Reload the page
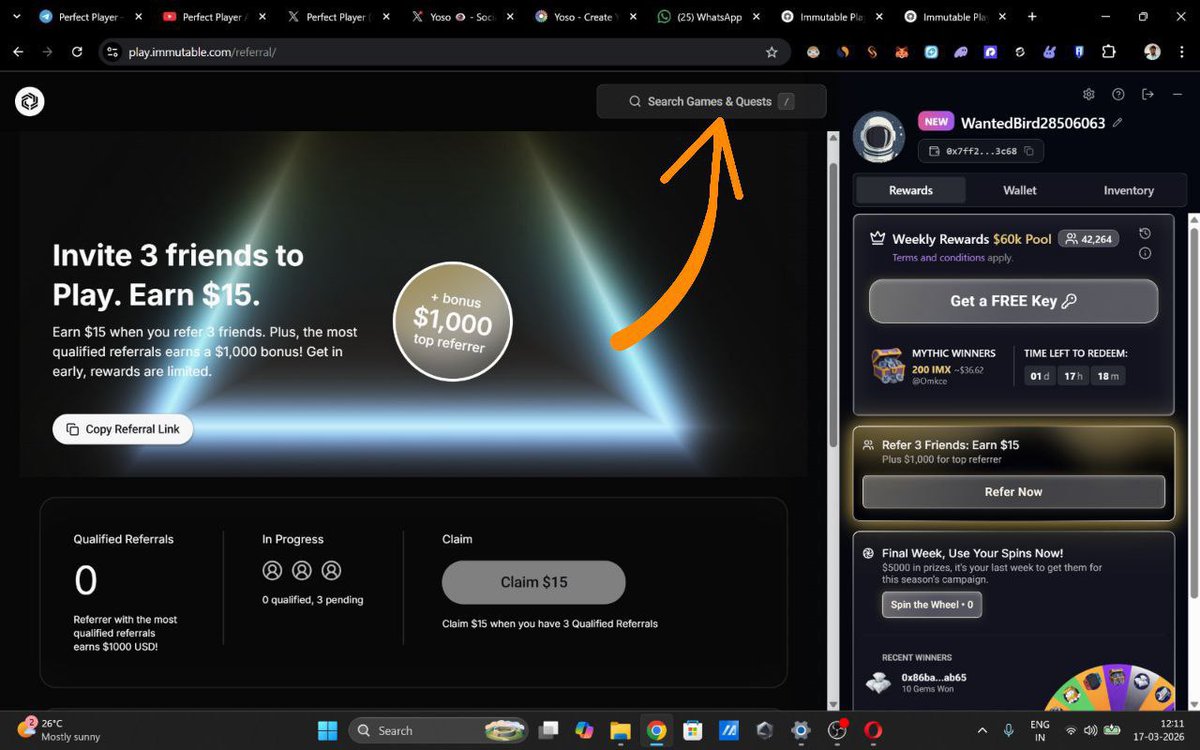Image resolution: width=1200 pixels, height=750 pixels. point(77,52)
